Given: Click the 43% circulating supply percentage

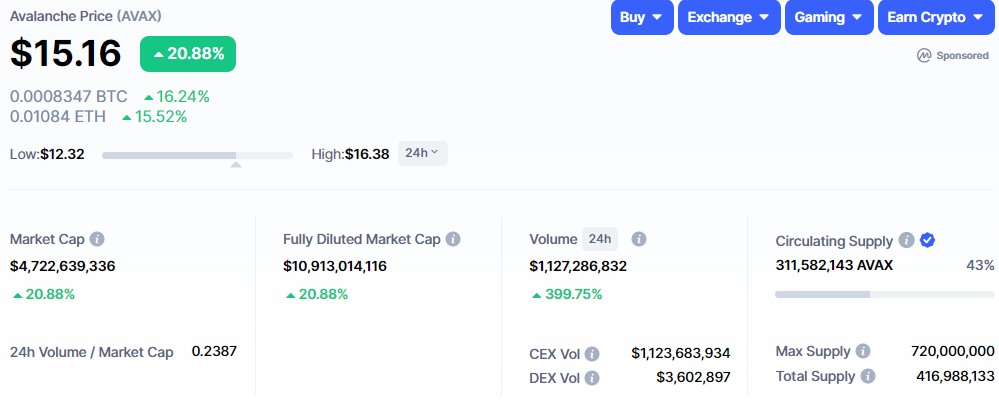Looking at the screenshot, I should pyautogui.click(x=980, y=265).
